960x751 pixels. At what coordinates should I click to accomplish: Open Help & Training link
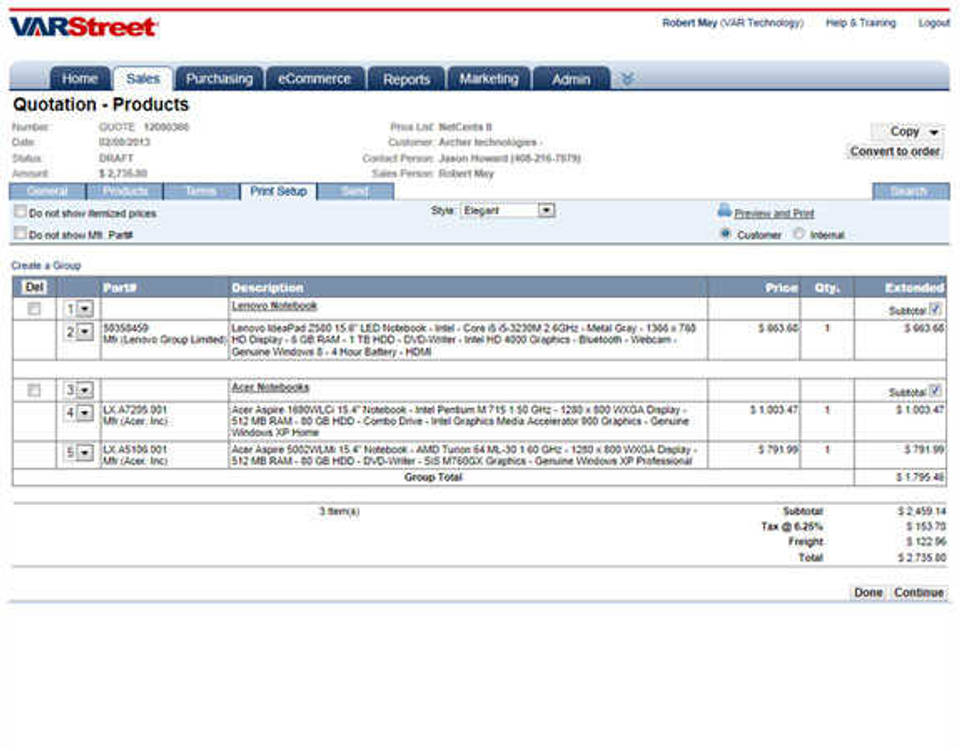pyautogui.click(x=860, y=23)
